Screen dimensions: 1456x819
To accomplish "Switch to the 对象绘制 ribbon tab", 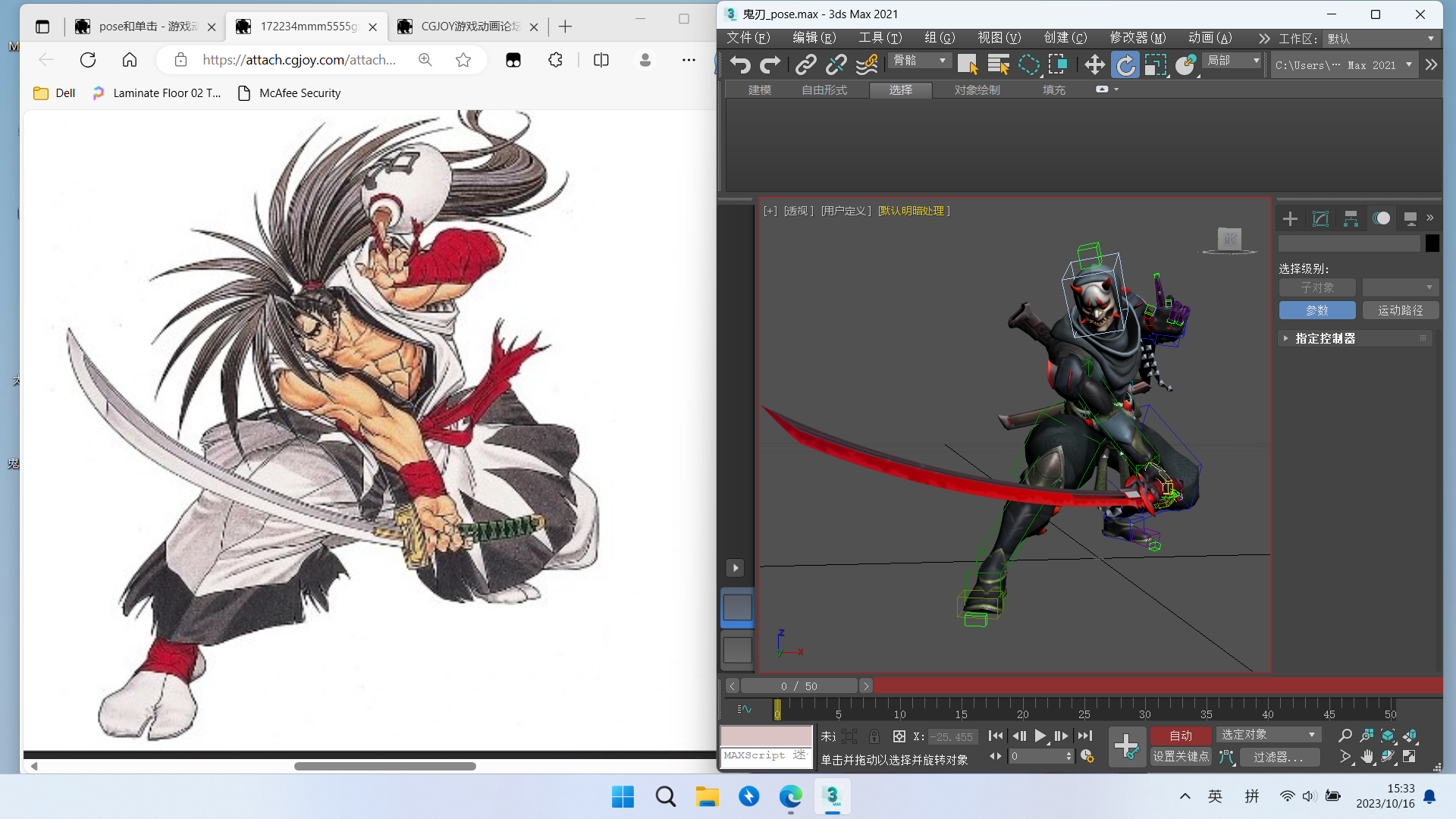I will [977, 90].
